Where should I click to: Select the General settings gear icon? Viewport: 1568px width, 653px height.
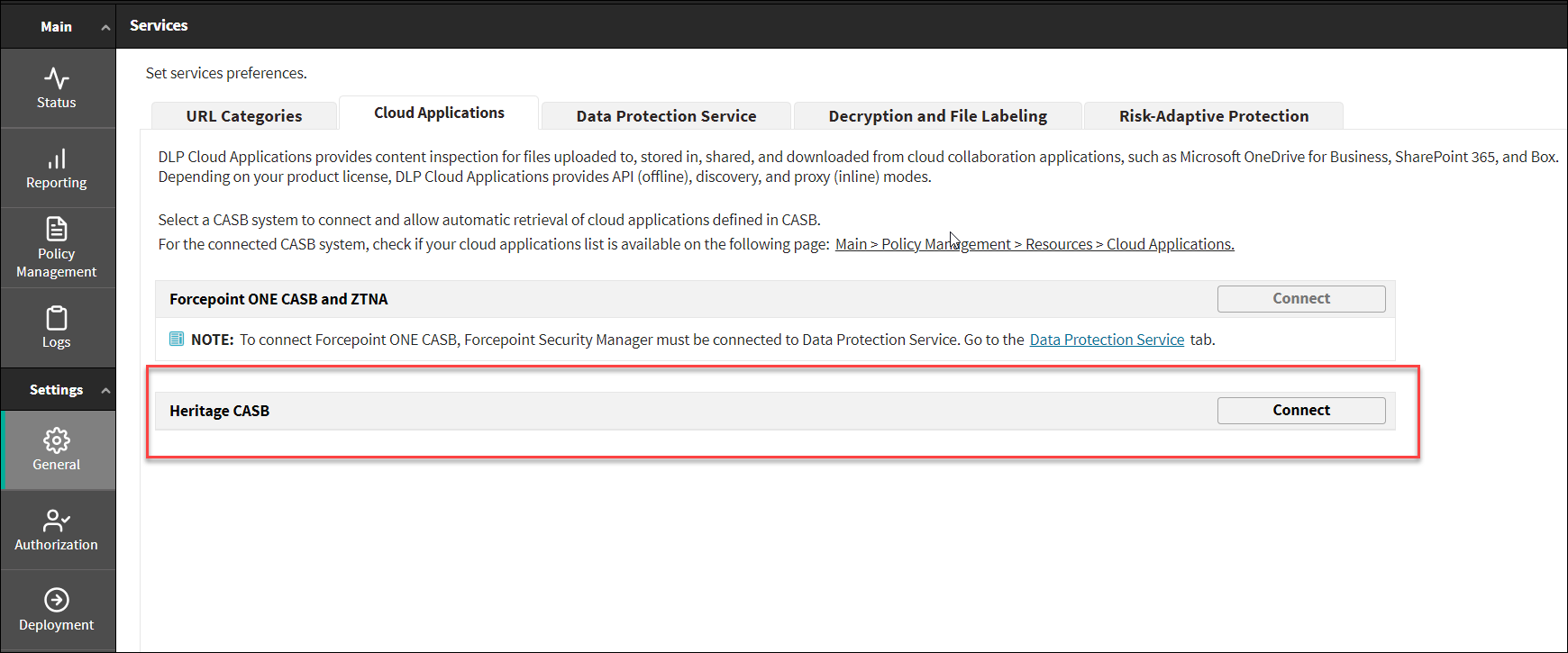pos(56,440)
